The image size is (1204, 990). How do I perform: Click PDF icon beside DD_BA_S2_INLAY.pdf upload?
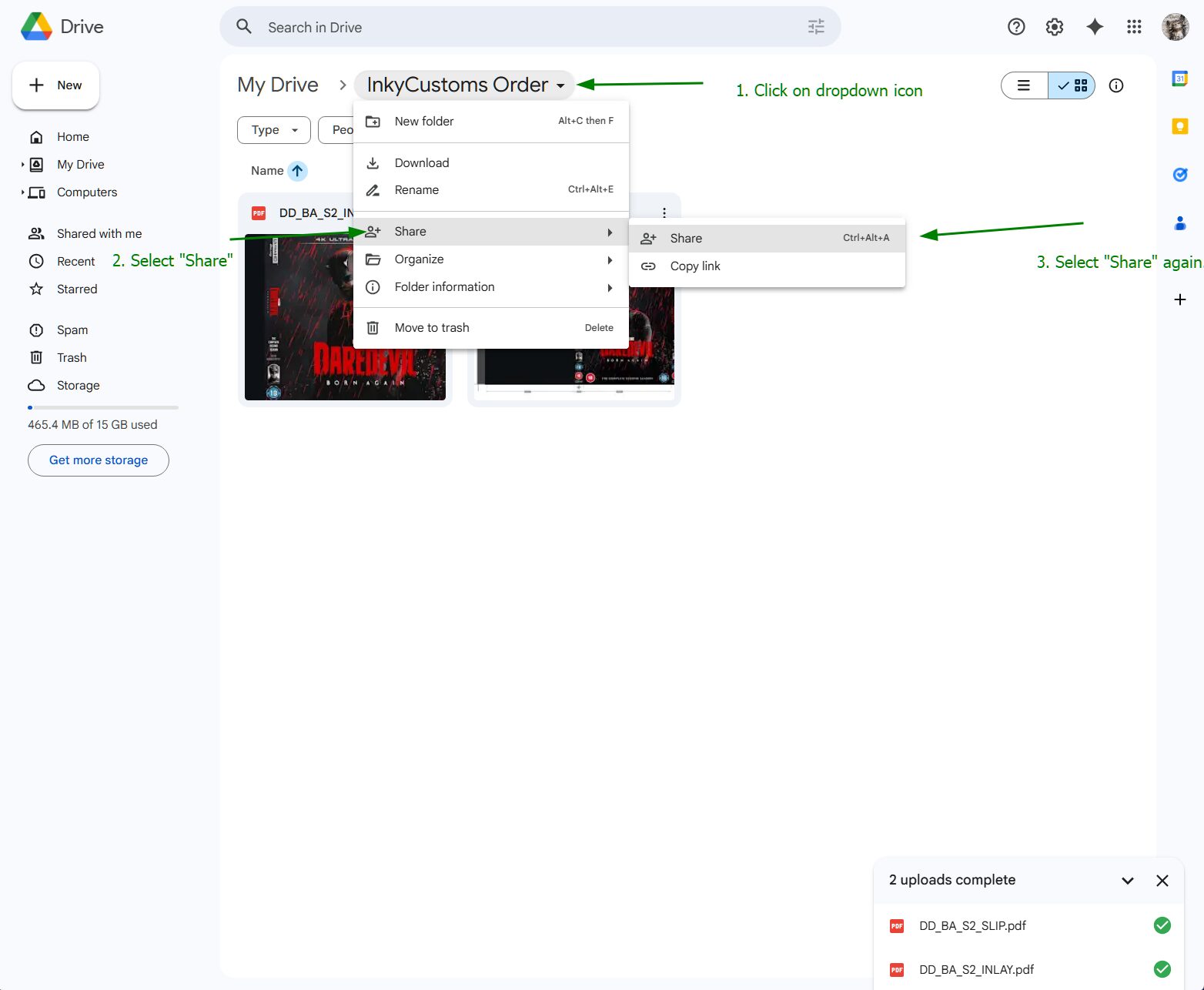click(x=897, y=970)
